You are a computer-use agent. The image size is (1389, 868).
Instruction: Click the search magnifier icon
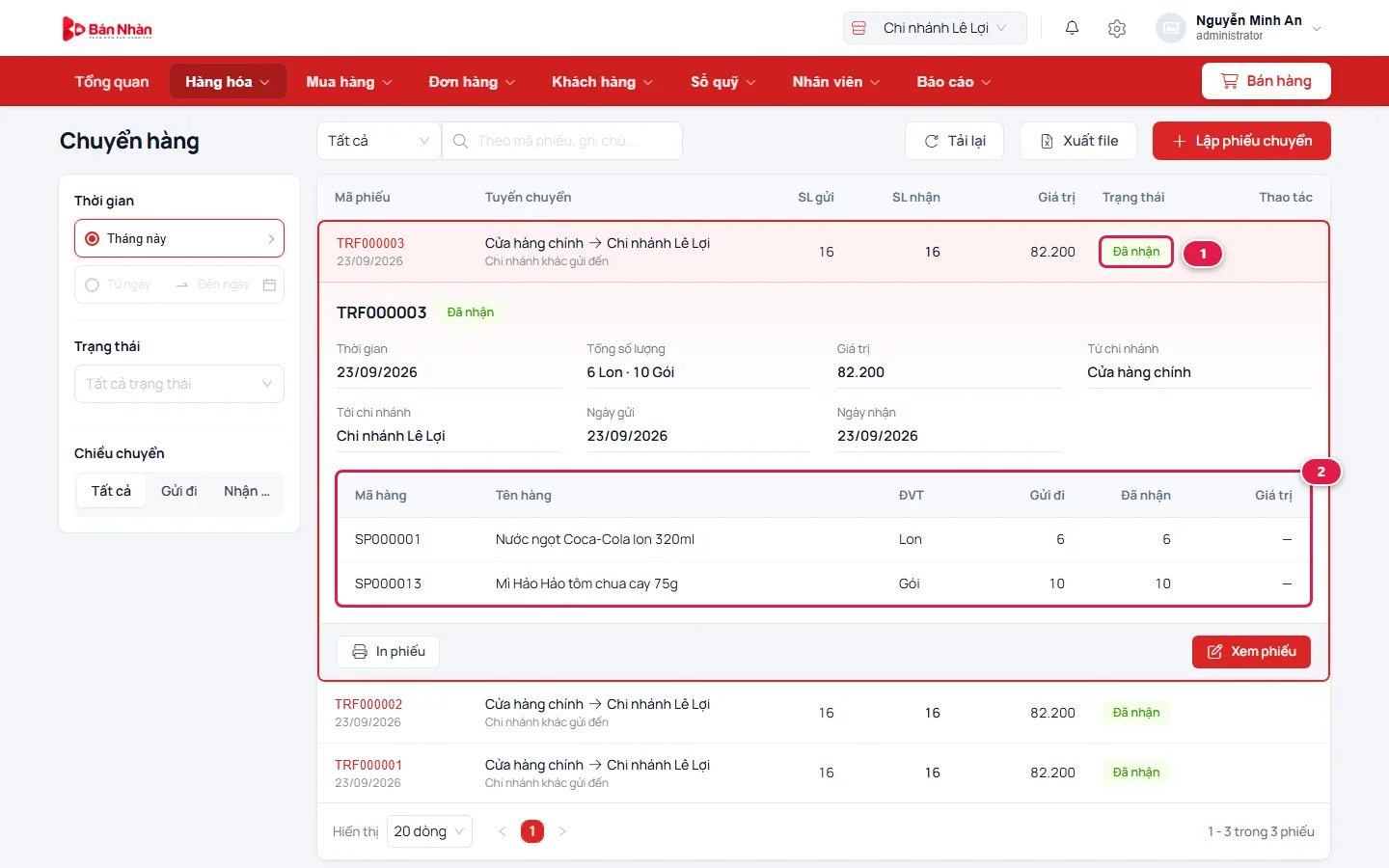[461, 141]
